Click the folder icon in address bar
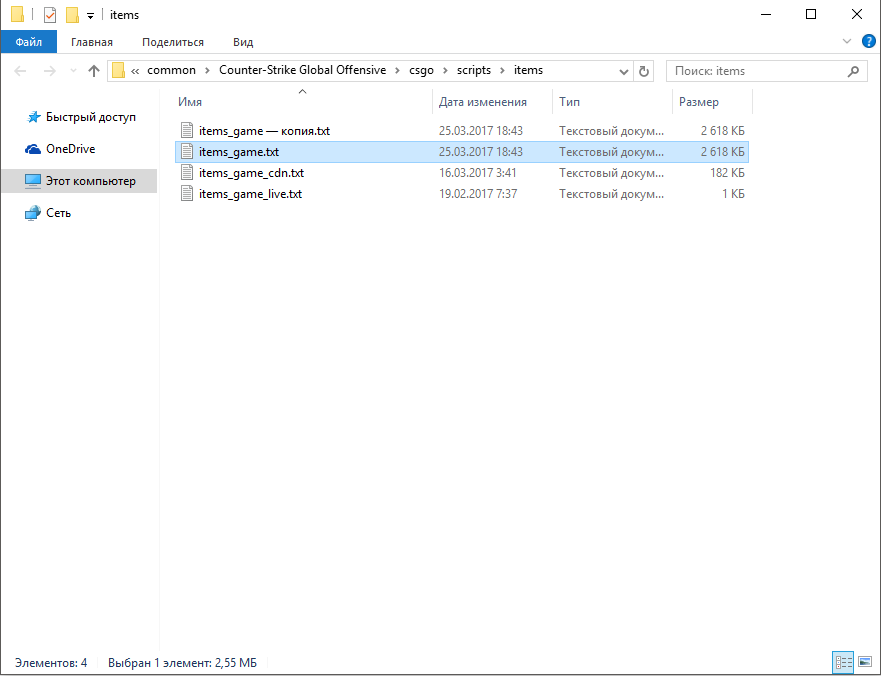881x676 pixels. point(119,70)
